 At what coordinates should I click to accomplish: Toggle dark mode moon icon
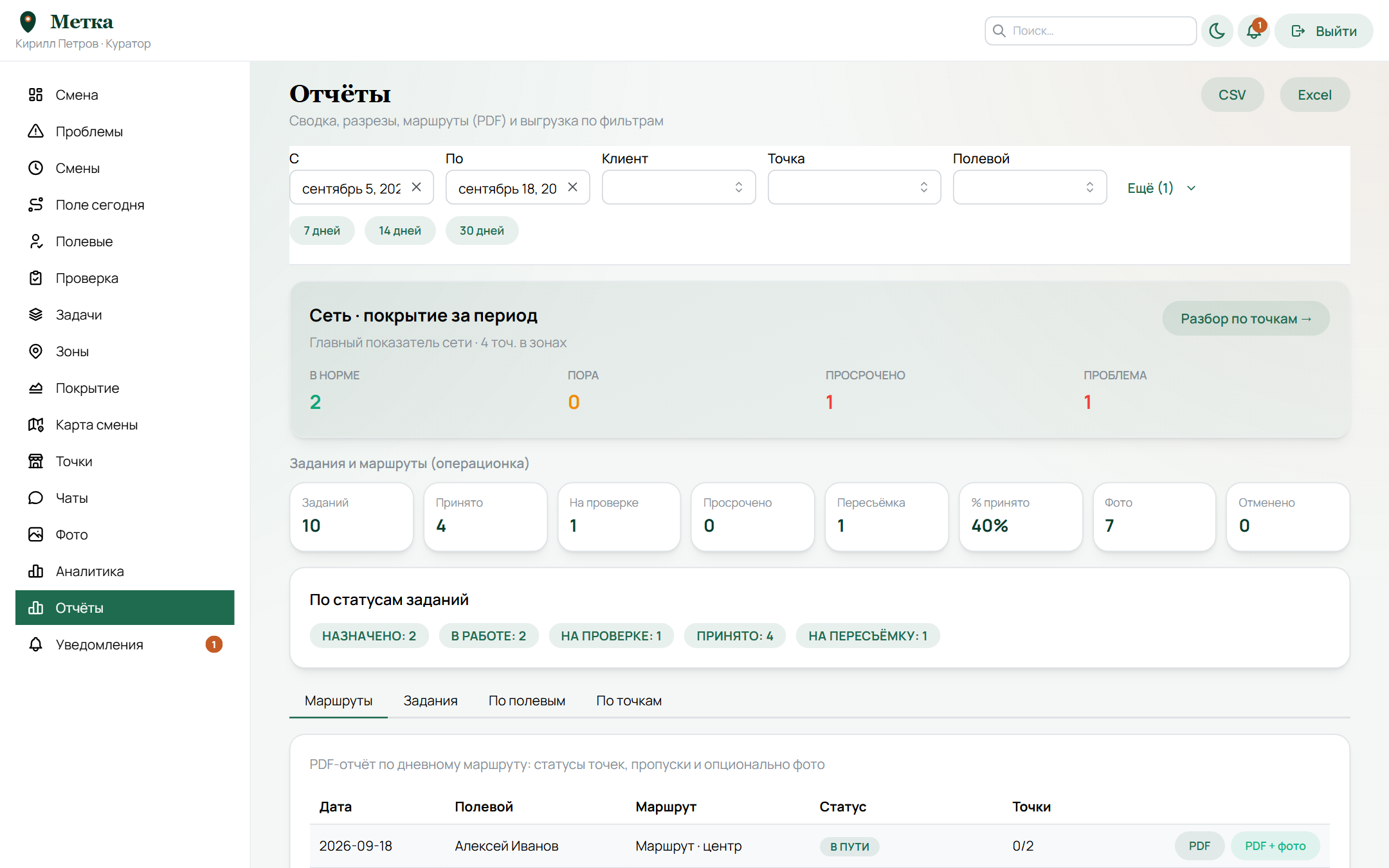click(x=1217, y=31)
